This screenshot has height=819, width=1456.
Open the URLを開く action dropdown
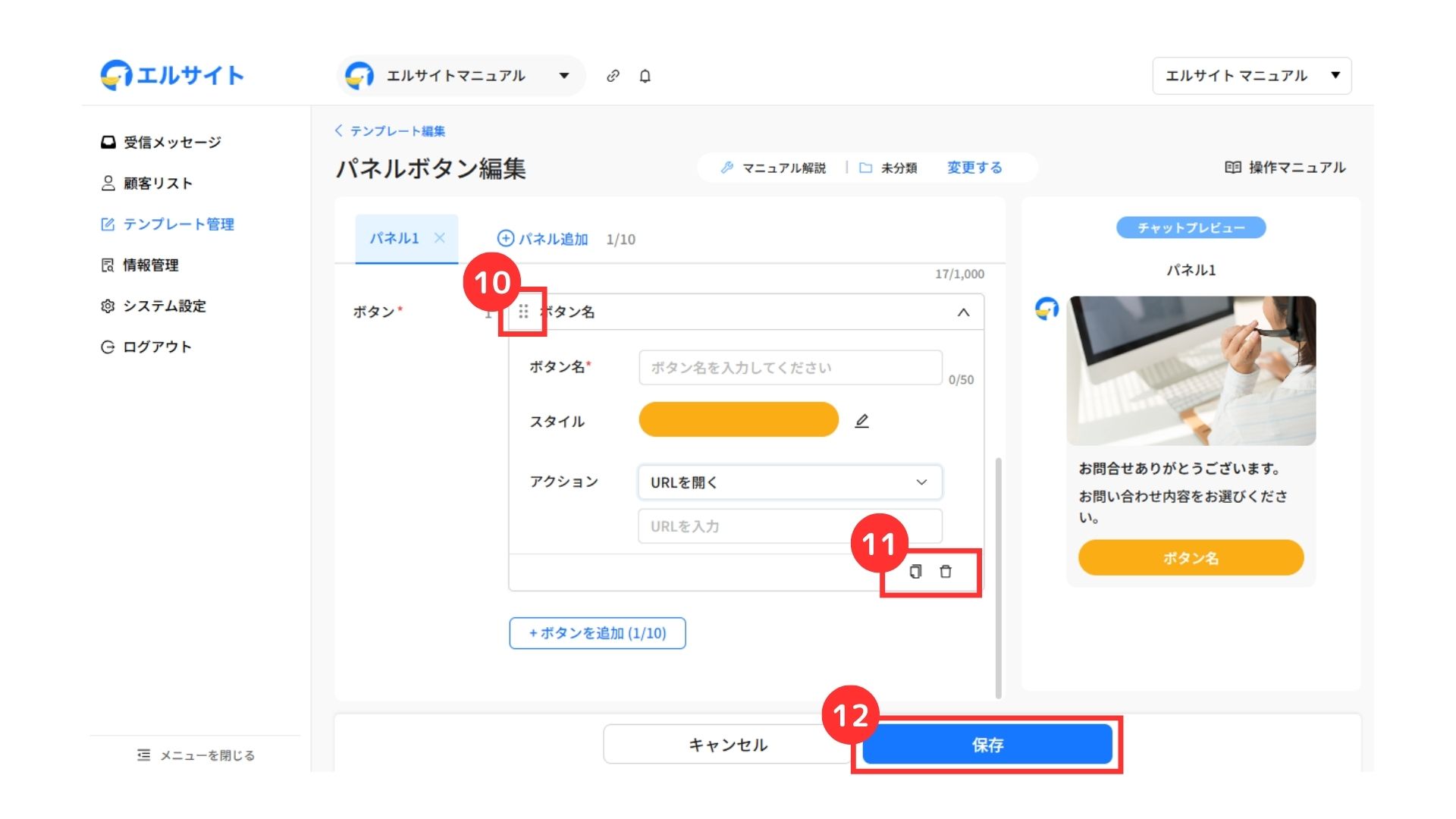tap(789, 482)
